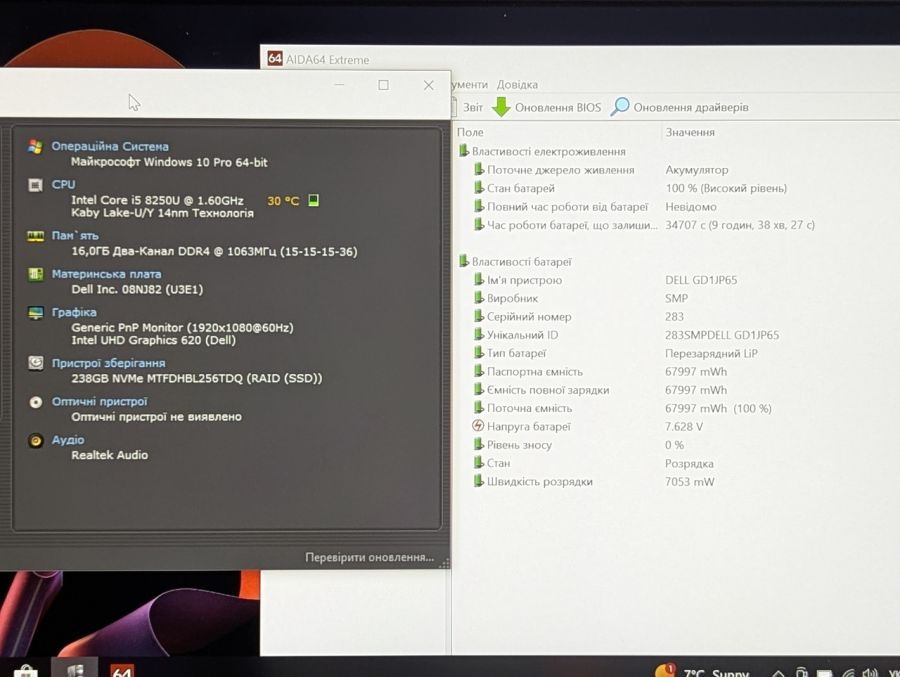Select the Властивості електроживлення group row
Screen dimensions: 900x677
click(542, 152)
